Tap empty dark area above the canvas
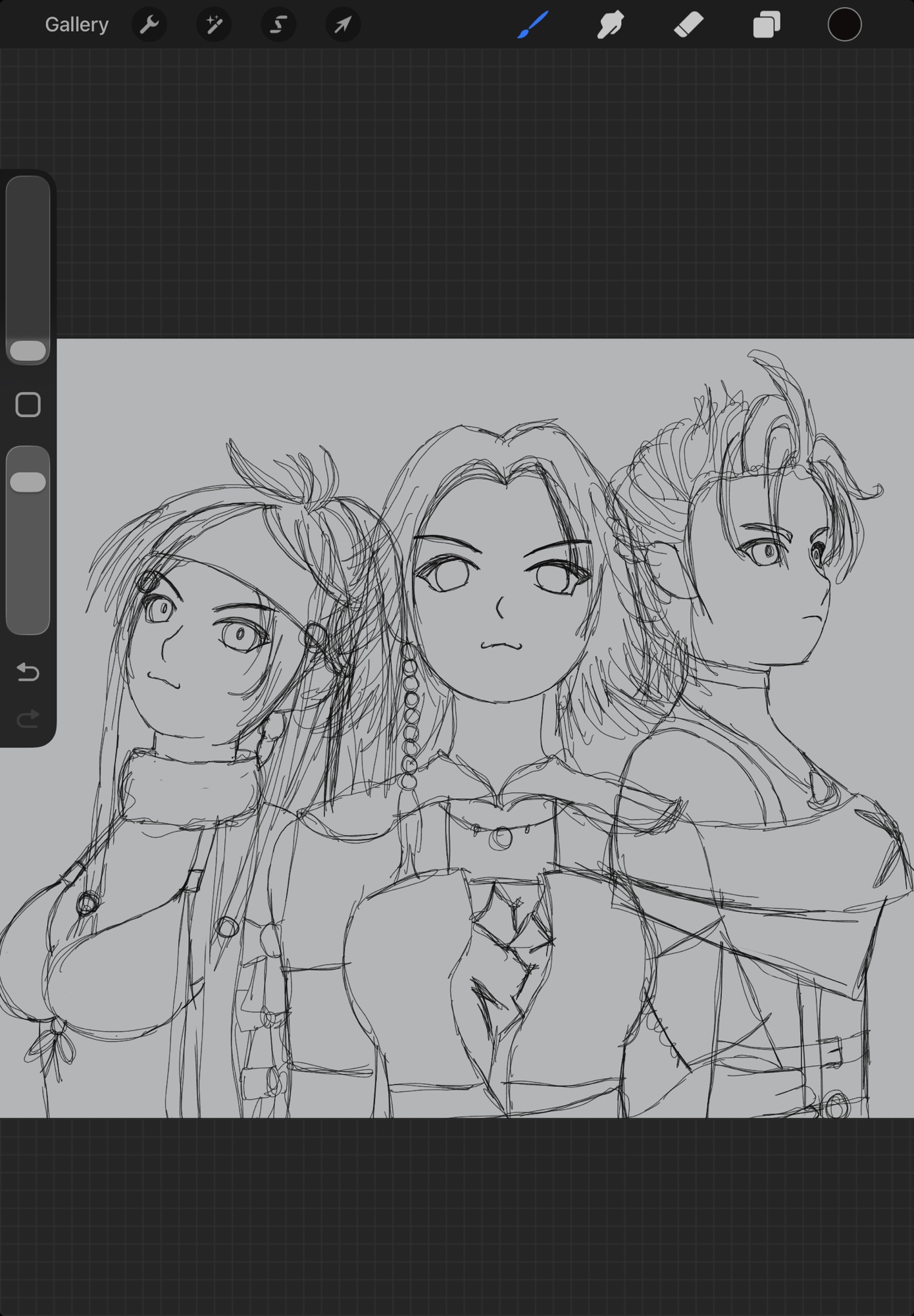This screenshot has width=914, height=1316. (x=461, y=197)
